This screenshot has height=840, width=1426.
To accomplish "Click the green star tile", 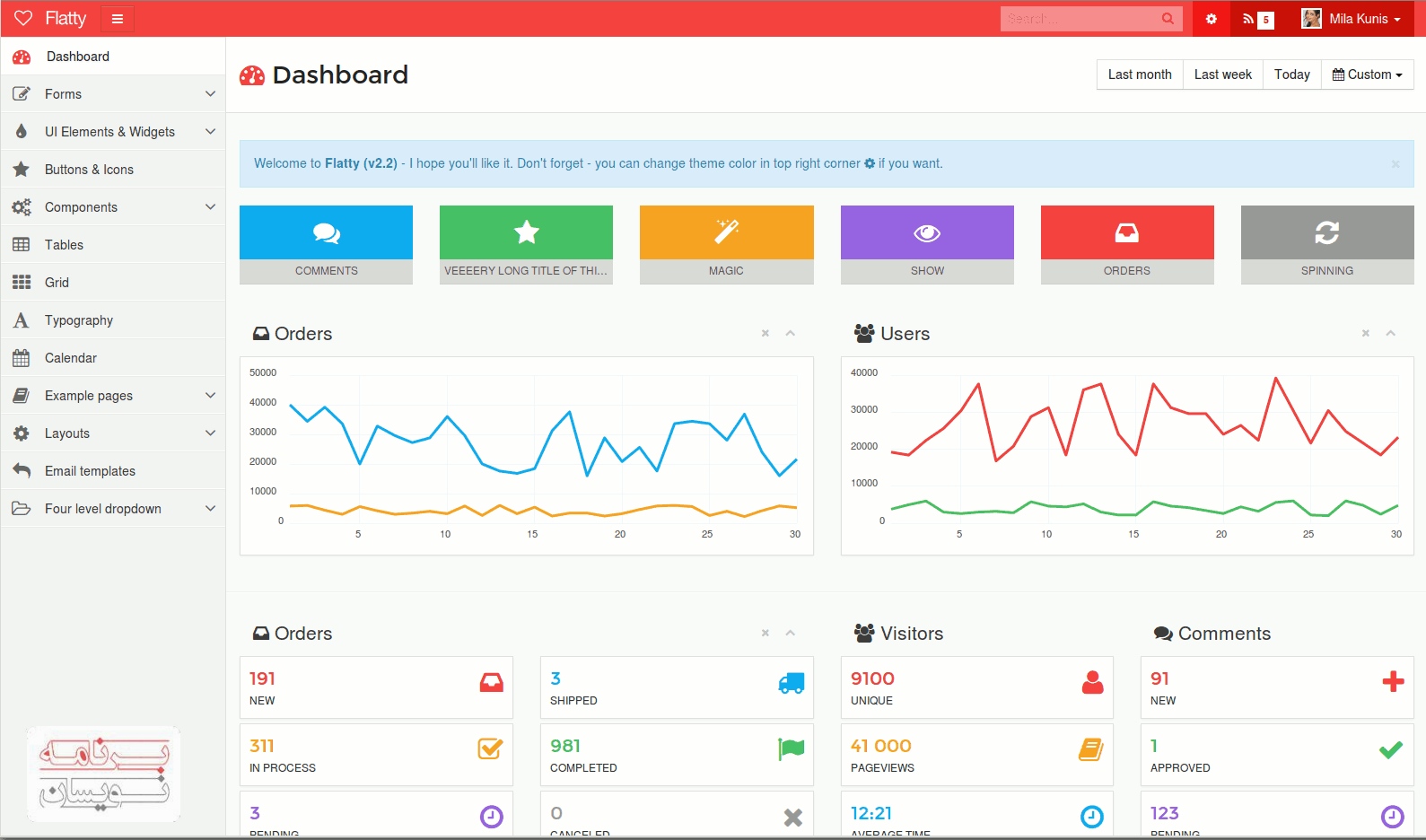I will click(526, 233).
